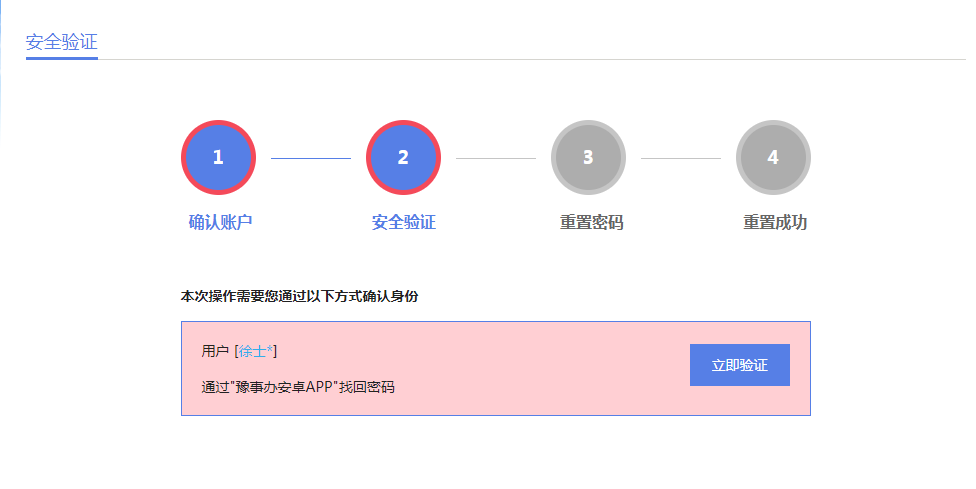This screenshot has height=489, width=976.
Task: Click the 立即验证 button
Action: (x=740, y=365)
